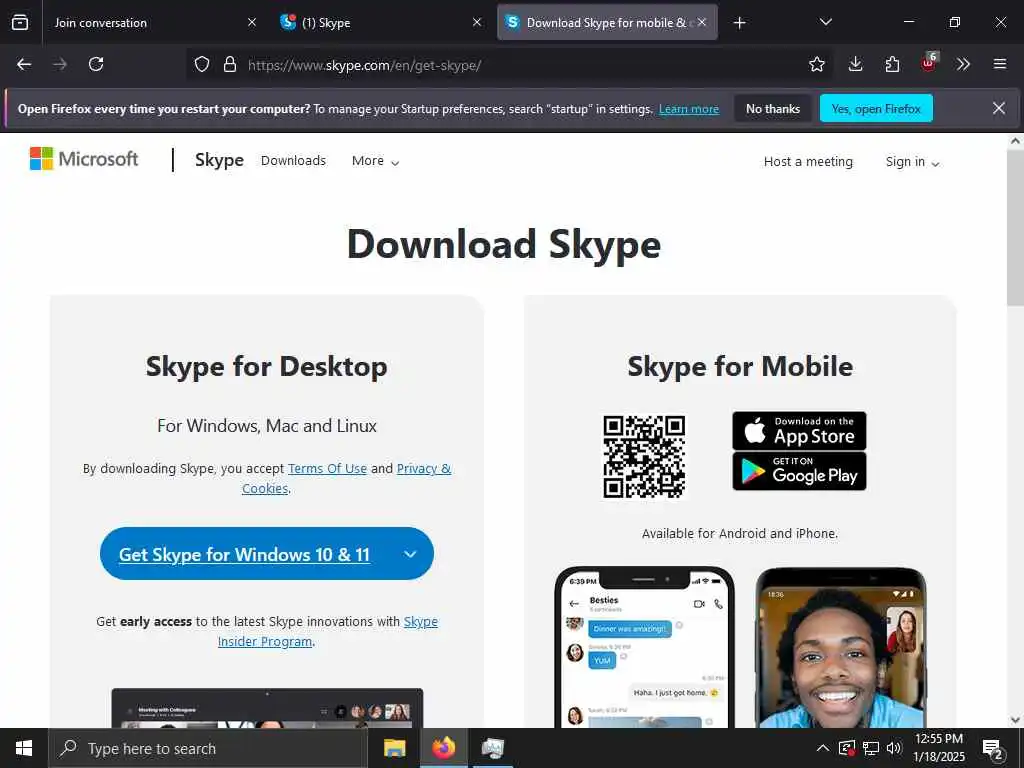Open uBlock Origin extension icon
The image size is (1024, 768).
[x=929, y=63]
